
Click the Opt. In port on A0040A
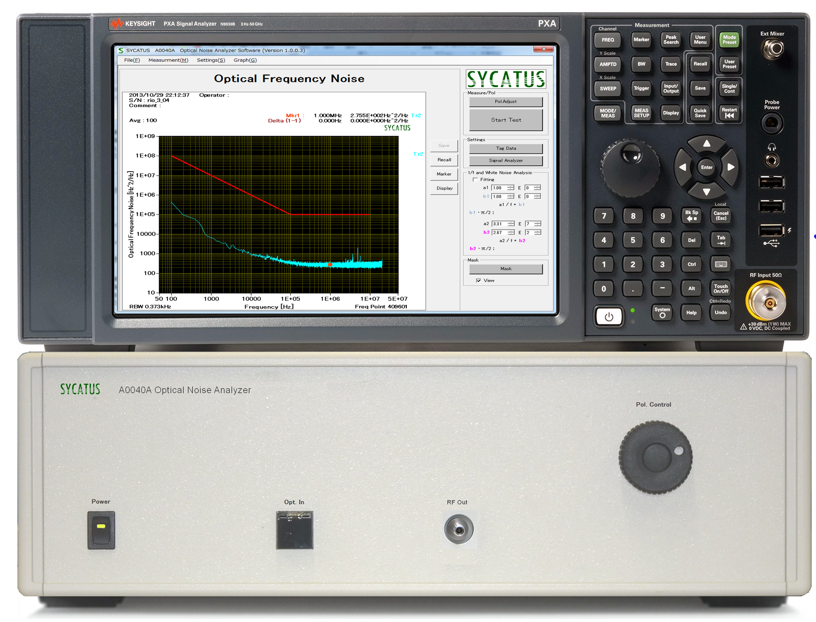[x=295, y=530]
